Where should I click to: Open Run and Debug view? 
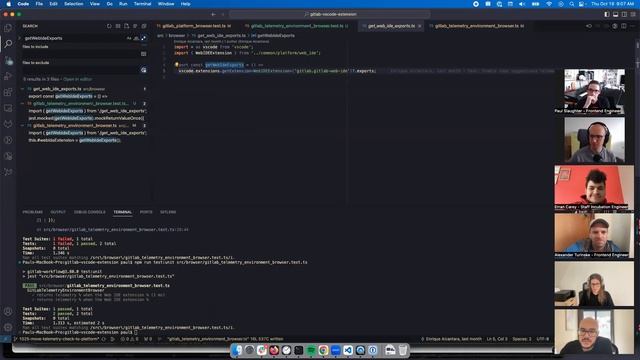click(8, 76)
